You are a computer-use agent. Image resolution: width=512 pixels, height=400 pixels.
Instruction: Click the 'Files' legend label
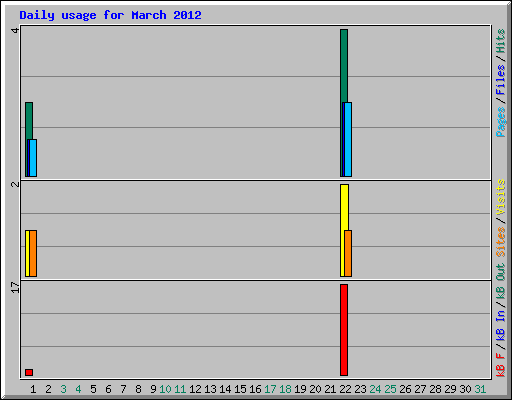(500, 80)
